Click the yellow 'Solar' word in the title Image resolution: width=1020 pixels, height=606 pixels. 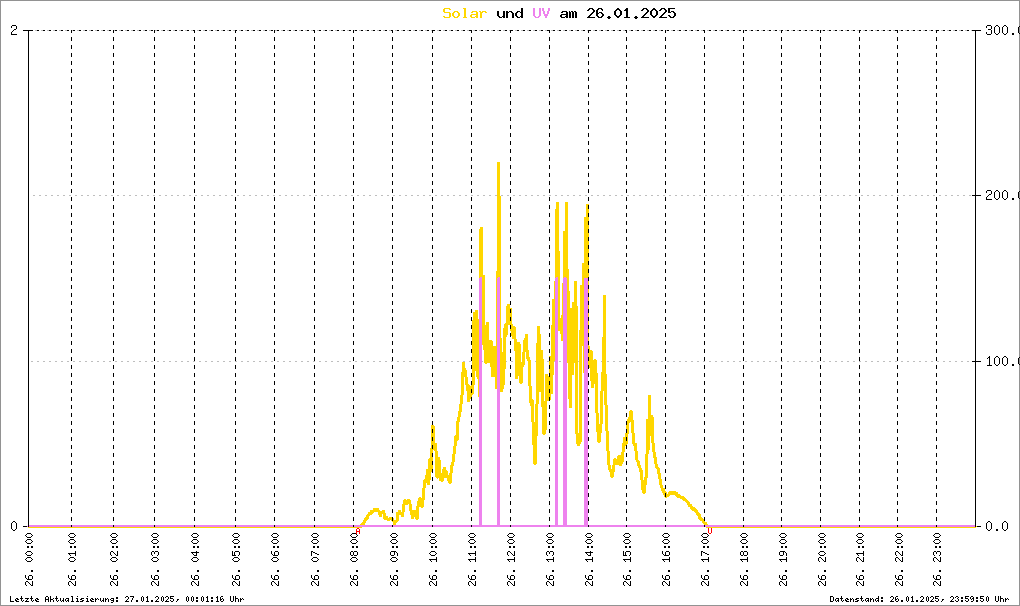tap(464, 13)
